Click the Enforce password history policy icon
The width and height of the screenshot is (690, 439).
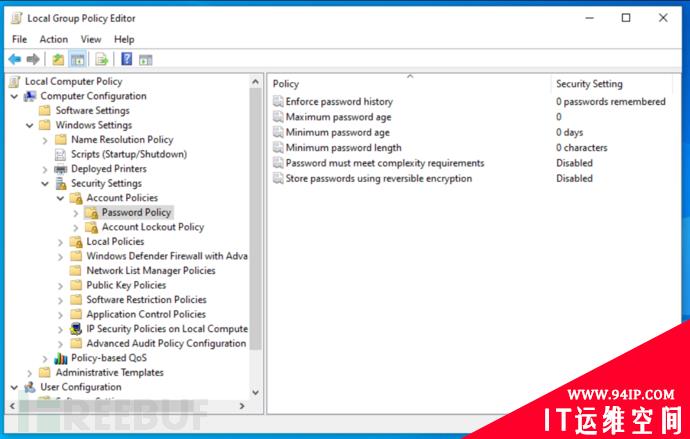(278, 102)
